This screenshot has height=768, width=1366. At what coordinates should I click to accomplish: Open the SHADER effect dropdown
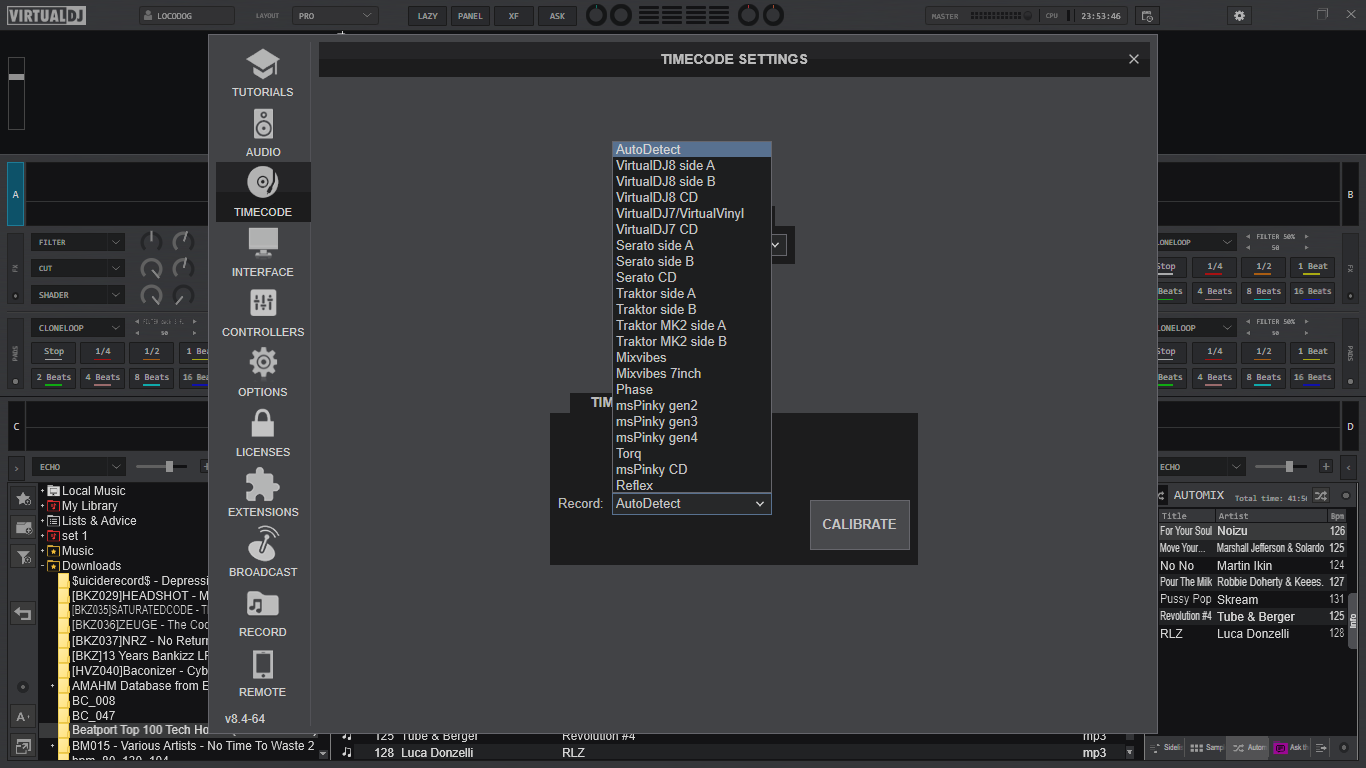coord(78,295)
